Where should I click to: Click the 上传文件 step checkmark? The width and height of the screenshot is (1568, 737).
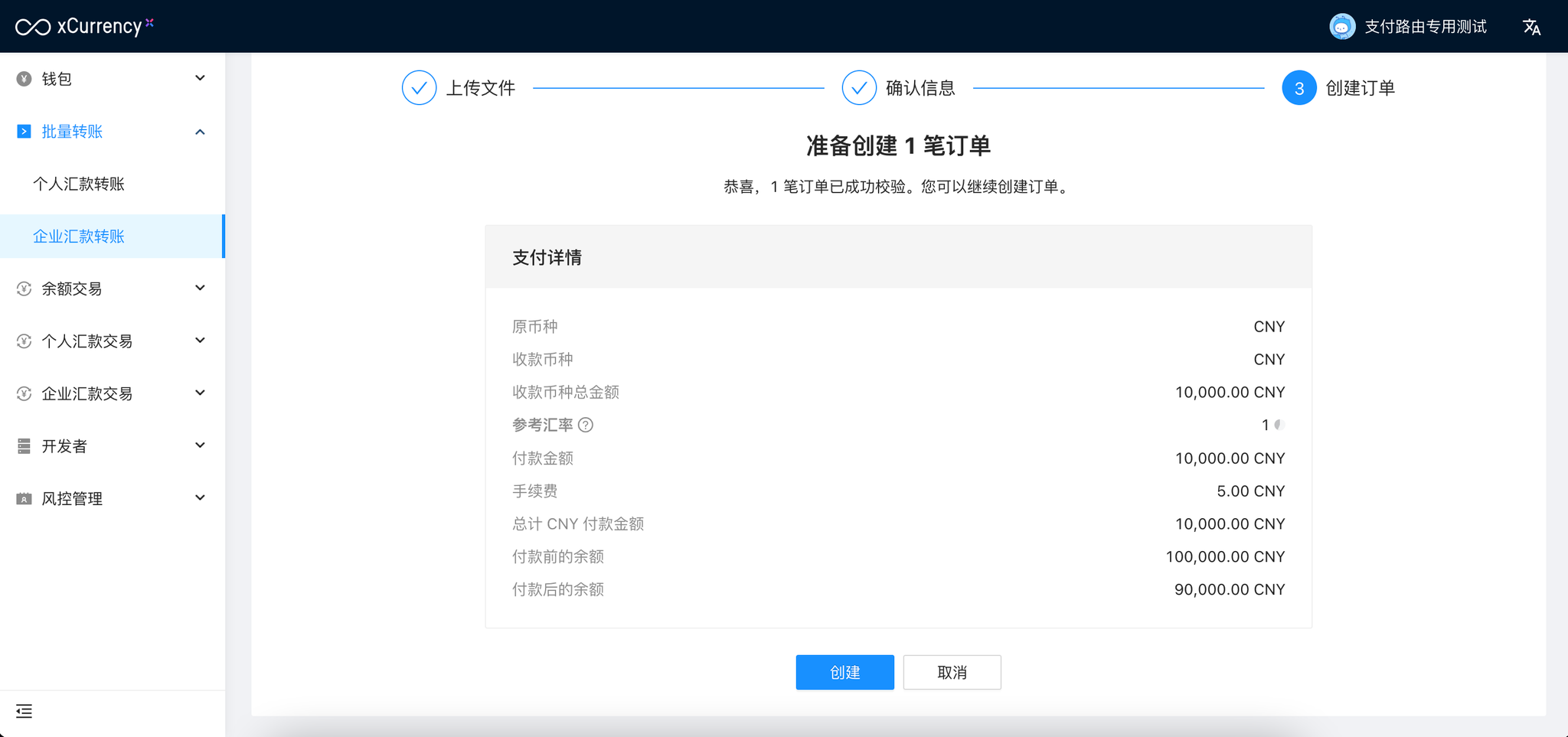[419, 88]
